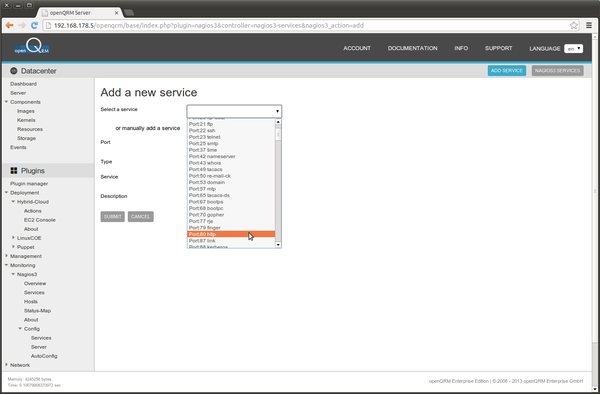This screenshot has width=600, height=394.
Task: Open the Select a service combo box
Action: click(234, 111)
